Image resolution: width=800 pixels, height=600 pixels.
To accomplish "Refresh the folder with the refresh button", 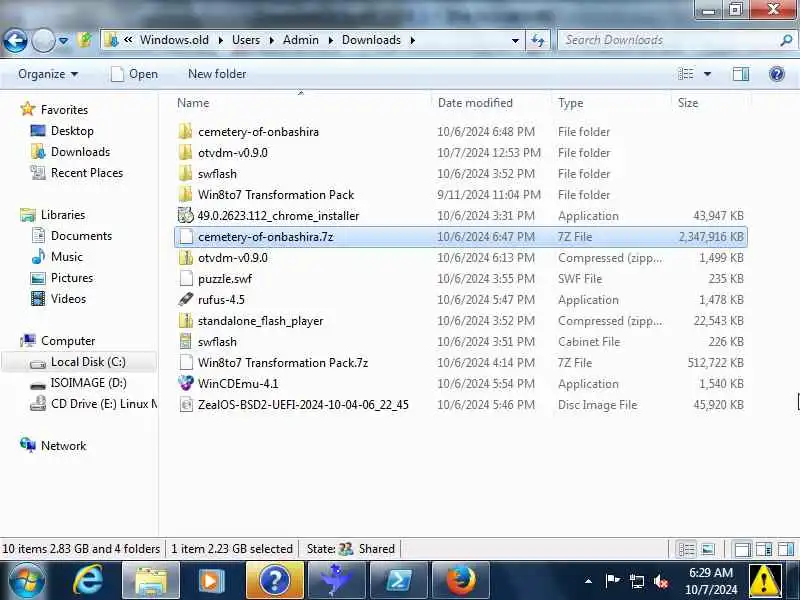I will (x=538, y=40).
